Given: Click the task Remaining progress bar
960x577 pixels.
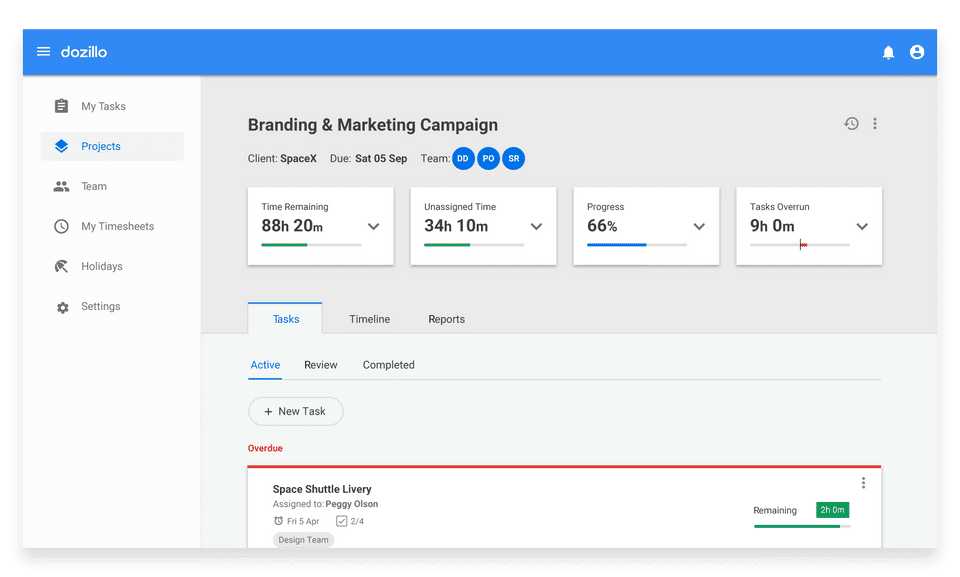Looking at the screenshot, I should coord(802,526).
